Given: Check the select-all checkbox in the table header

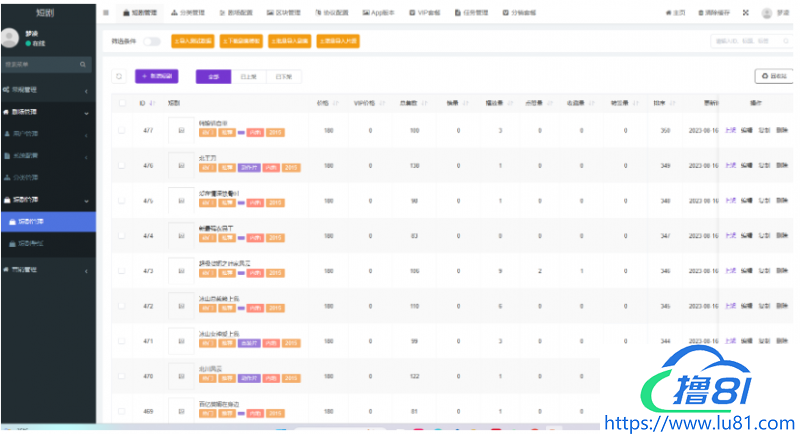Looking at the screenshot, I should 122,102.
